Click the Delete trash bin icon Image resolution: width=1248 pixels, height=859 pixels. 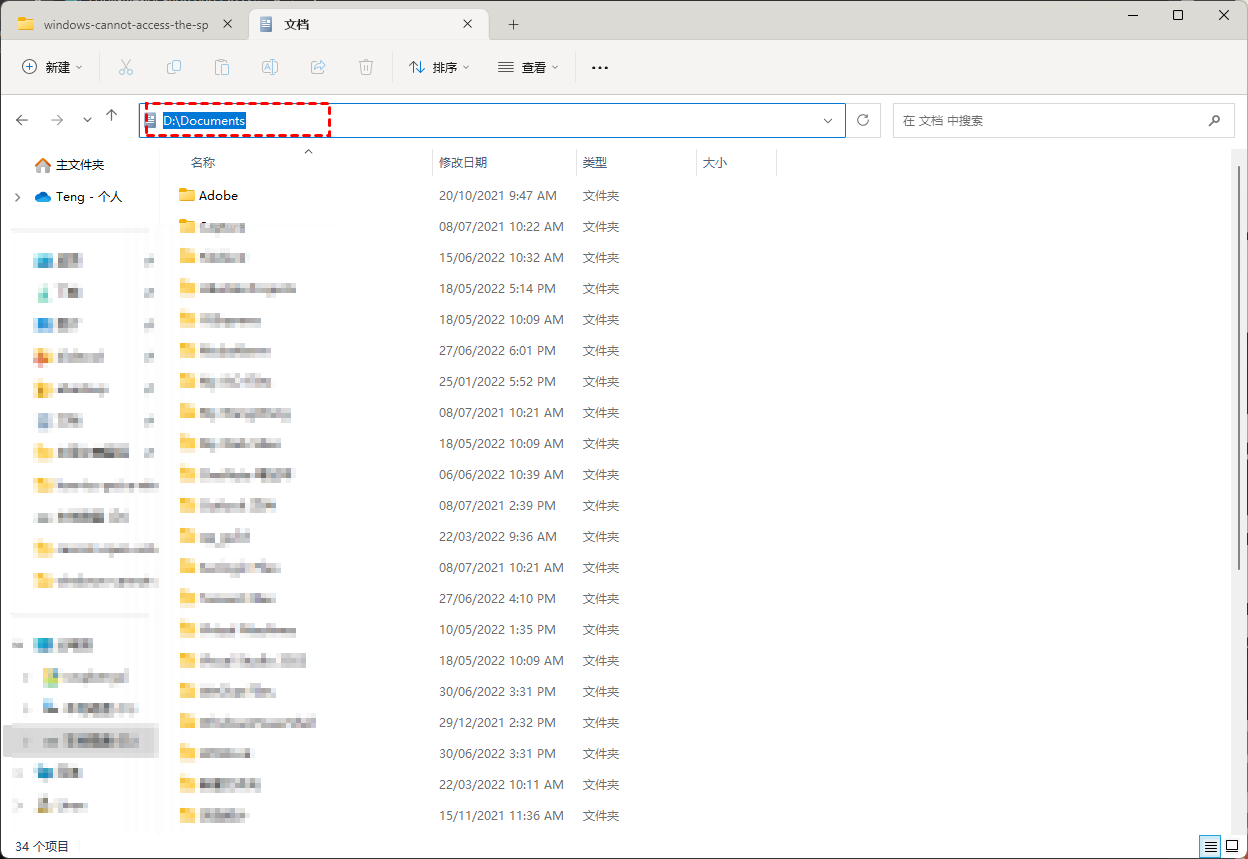coord(366,67)
